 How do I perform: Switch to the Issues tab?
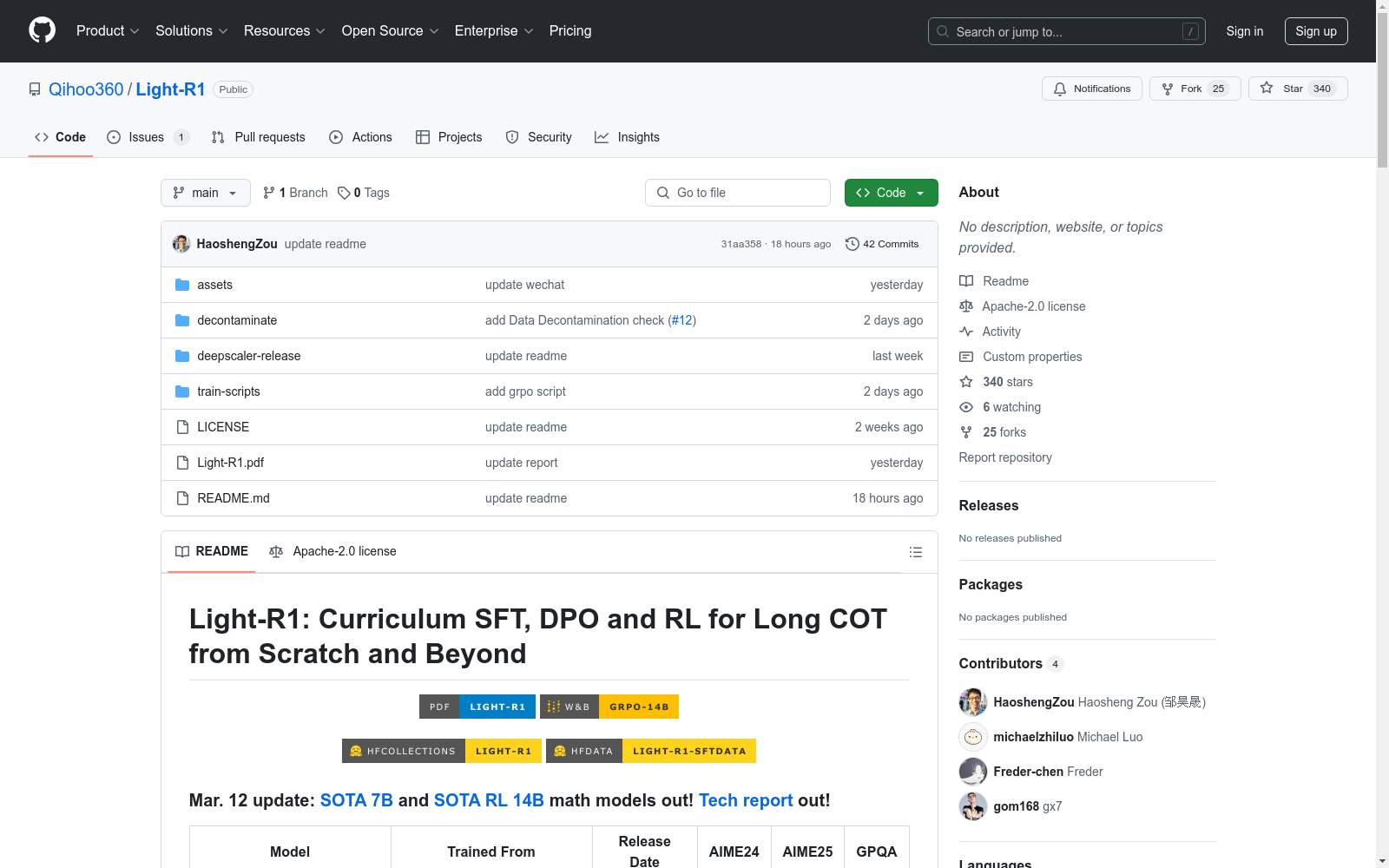(x=148, y=137)
